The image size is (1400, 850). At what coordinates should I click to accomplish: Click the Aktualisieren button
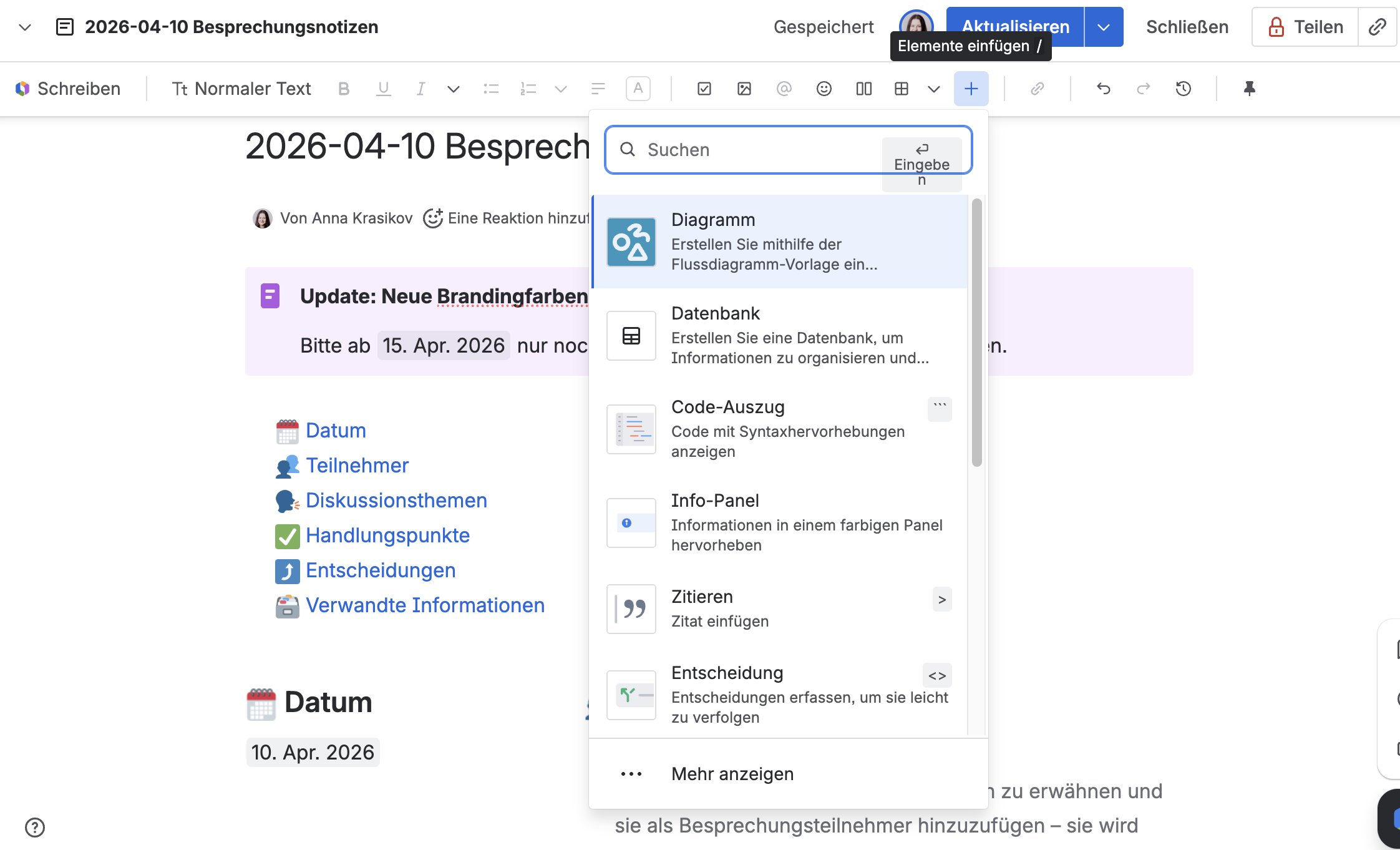pos(1015,27)
